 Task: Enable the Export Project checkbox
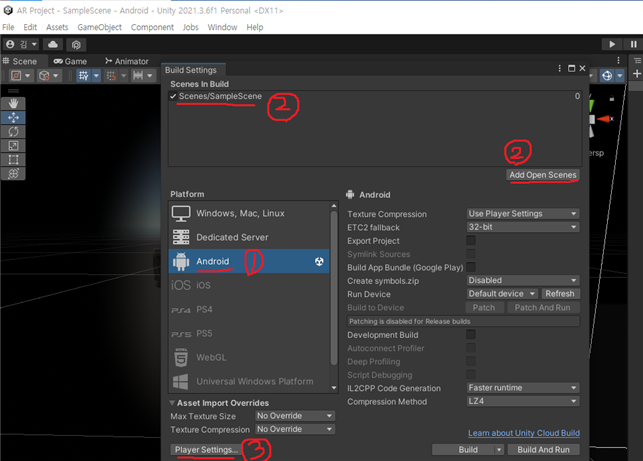pos(471,240)
